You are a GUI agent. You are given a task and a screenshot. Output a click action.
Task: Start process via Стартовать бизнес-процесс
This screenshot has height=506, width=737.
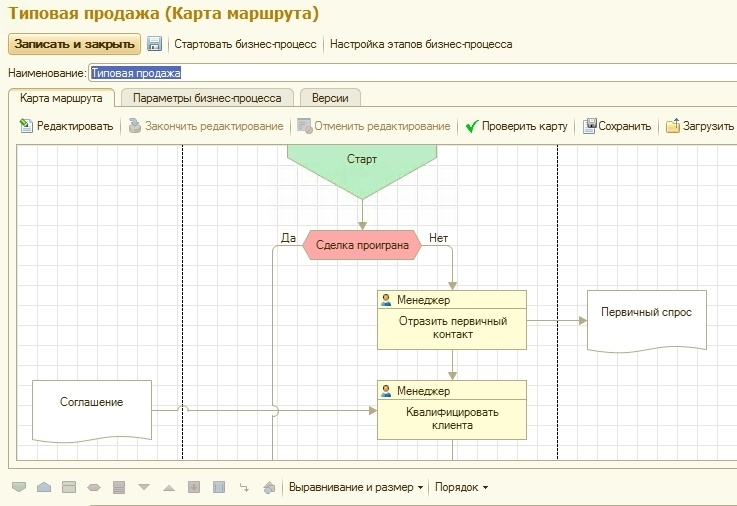point(245,44)
